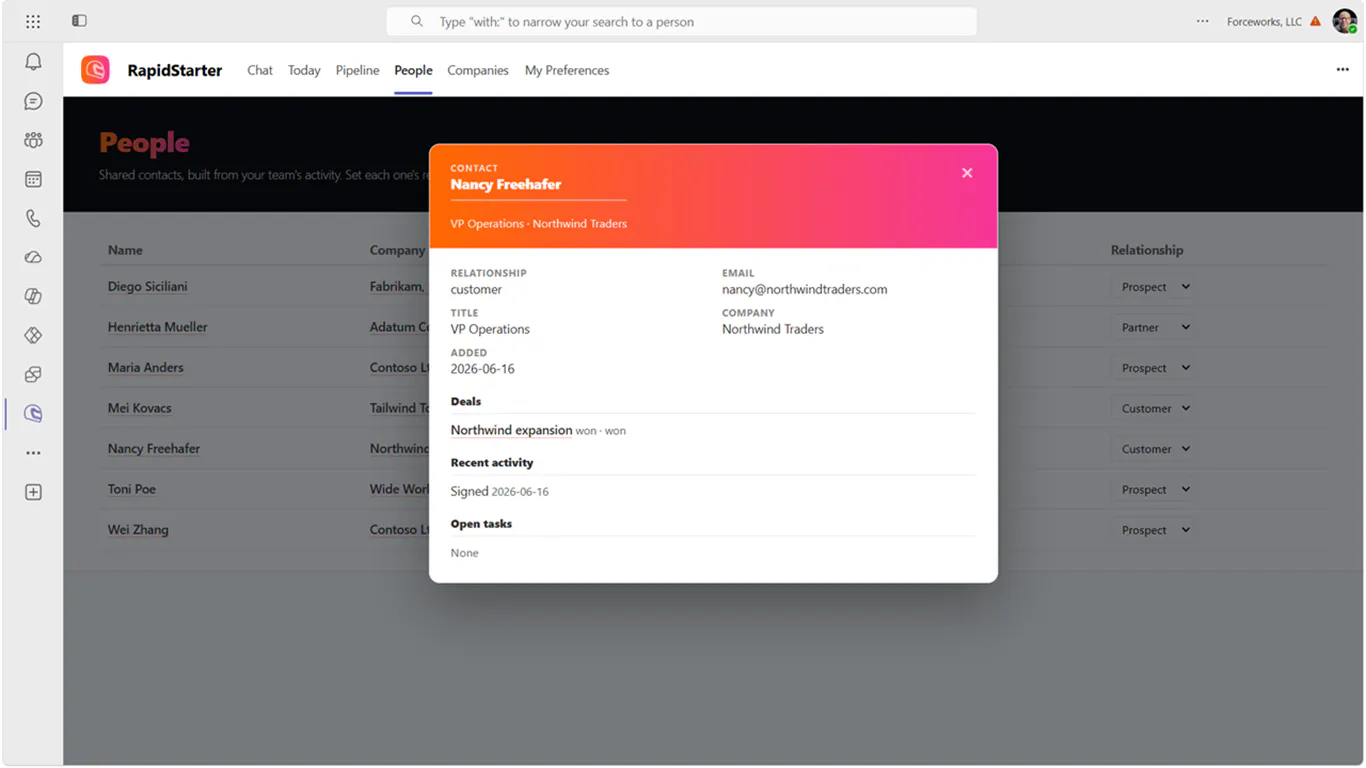The image size is (1366, 768).
Task: Open the Calendar icon in the left rail
Action: [33, 179]
